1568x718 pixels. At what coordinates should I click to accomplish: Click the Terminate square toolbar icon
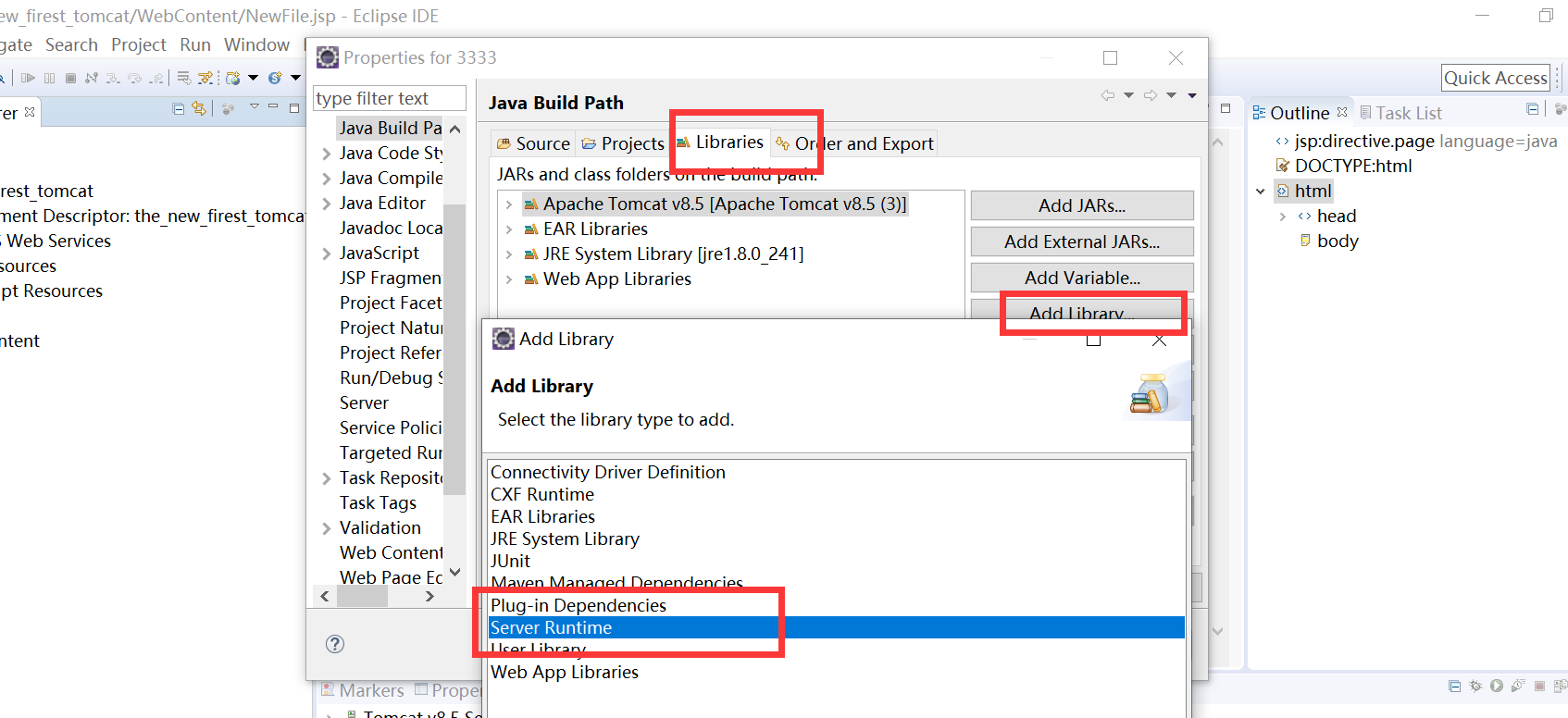70,79
